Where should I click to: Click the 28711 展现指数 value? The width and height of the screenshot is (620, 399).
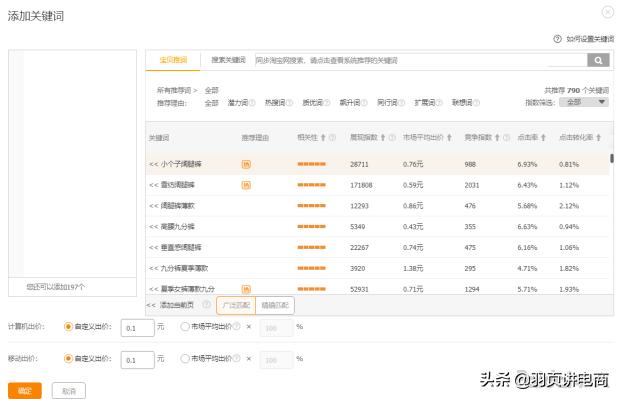click(x=359, y=164)
